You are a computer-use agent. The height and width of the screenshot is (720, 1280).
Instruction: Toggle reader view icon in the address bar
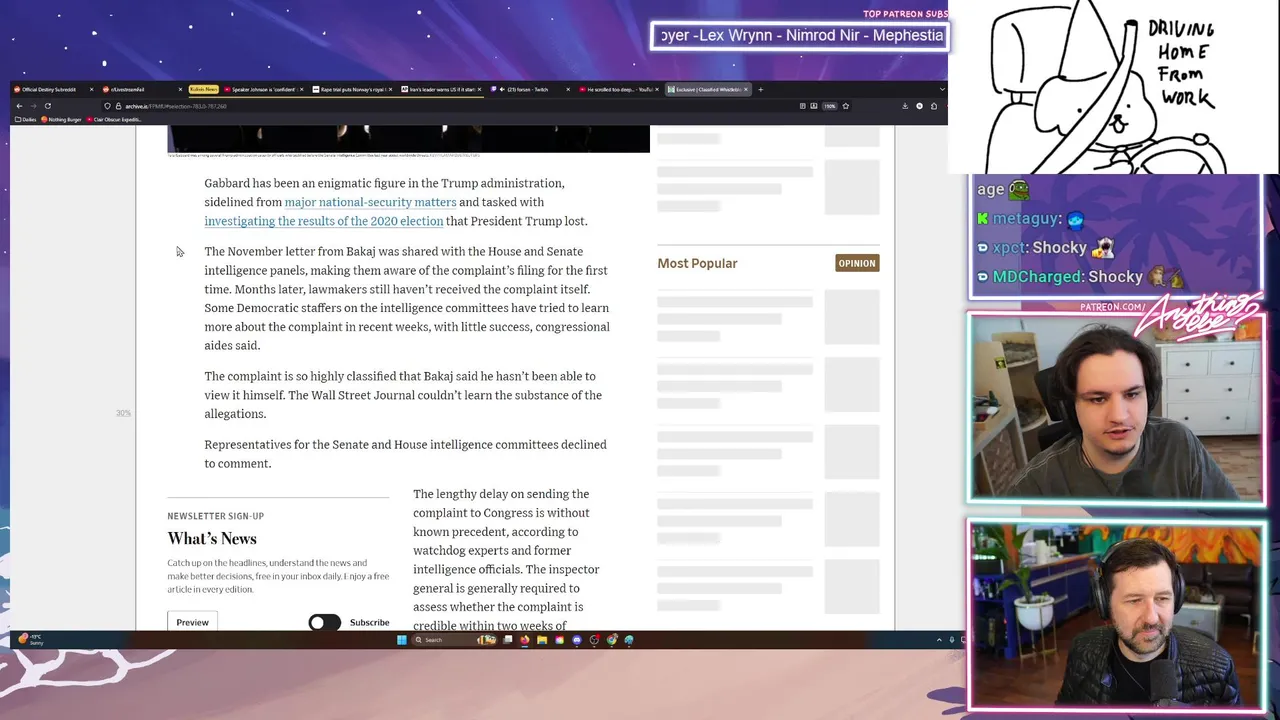[x=802, y=106]
